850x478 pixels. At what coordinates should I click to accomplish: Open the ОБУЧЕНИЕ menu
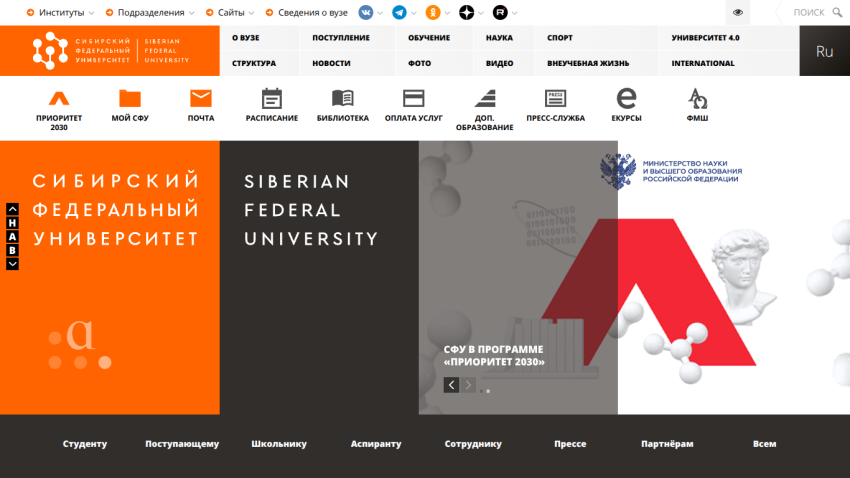pos(429,38)
